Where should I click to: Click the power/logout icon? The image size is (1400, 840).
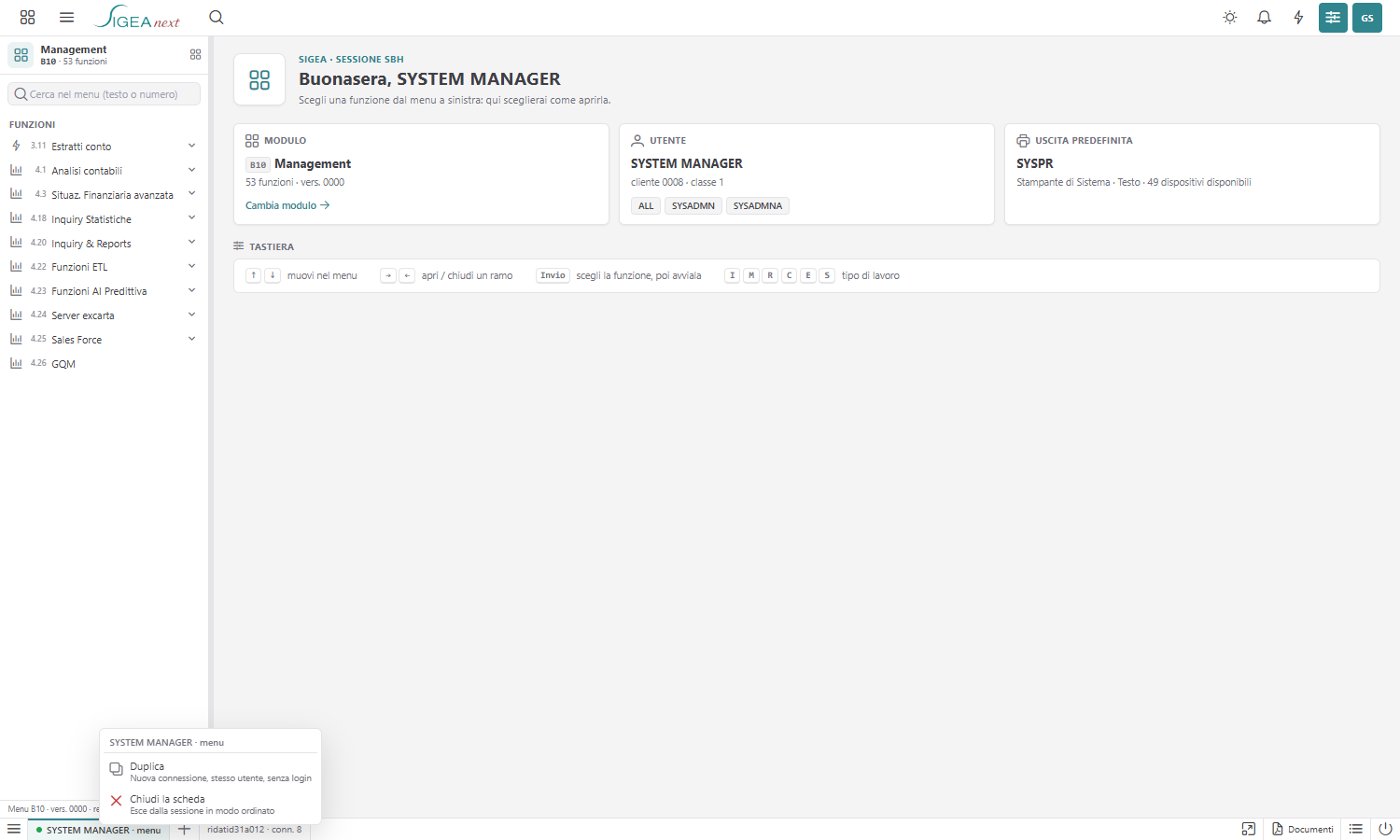point(1386,829)
